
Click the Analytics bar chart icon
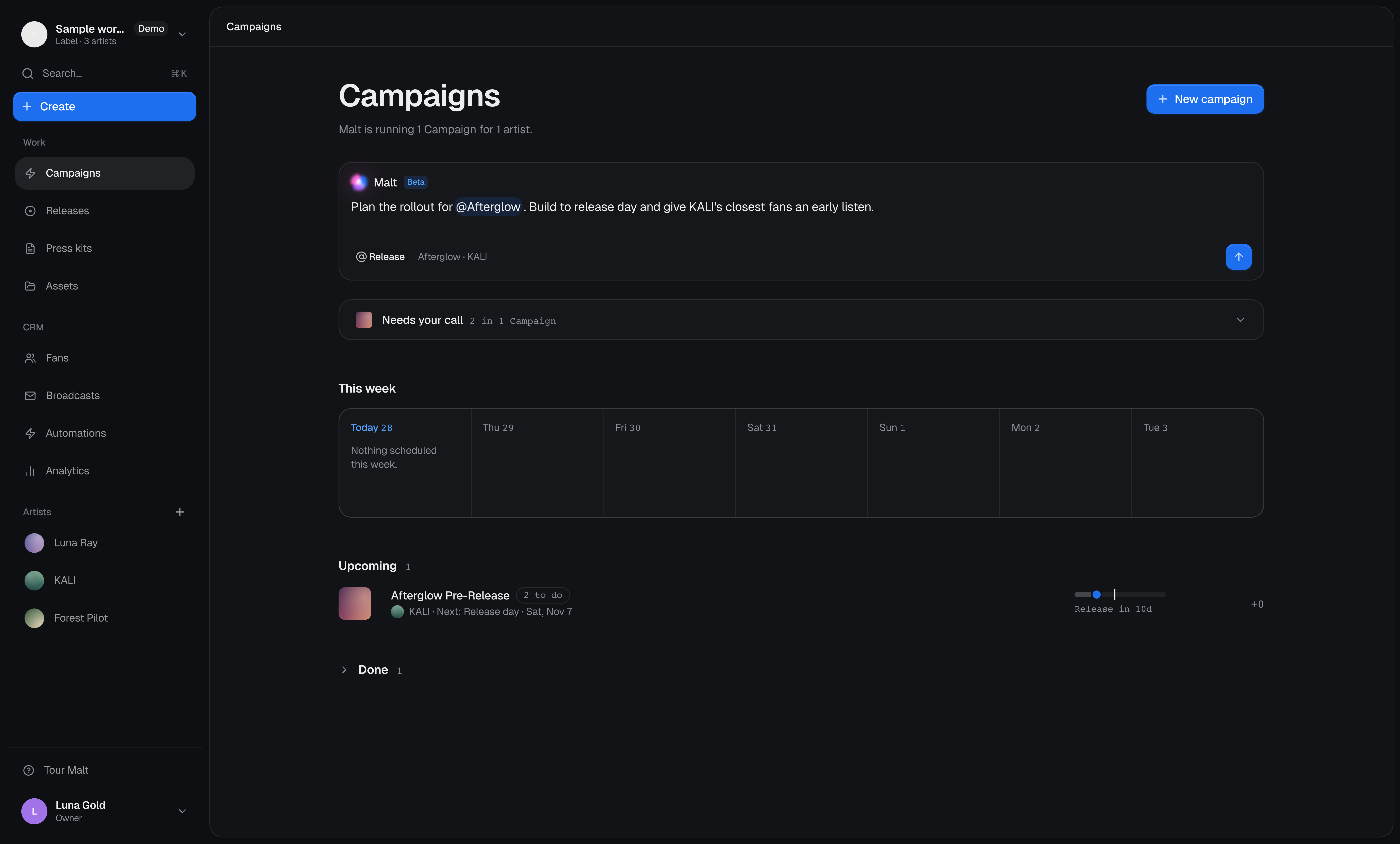point(30,471)
